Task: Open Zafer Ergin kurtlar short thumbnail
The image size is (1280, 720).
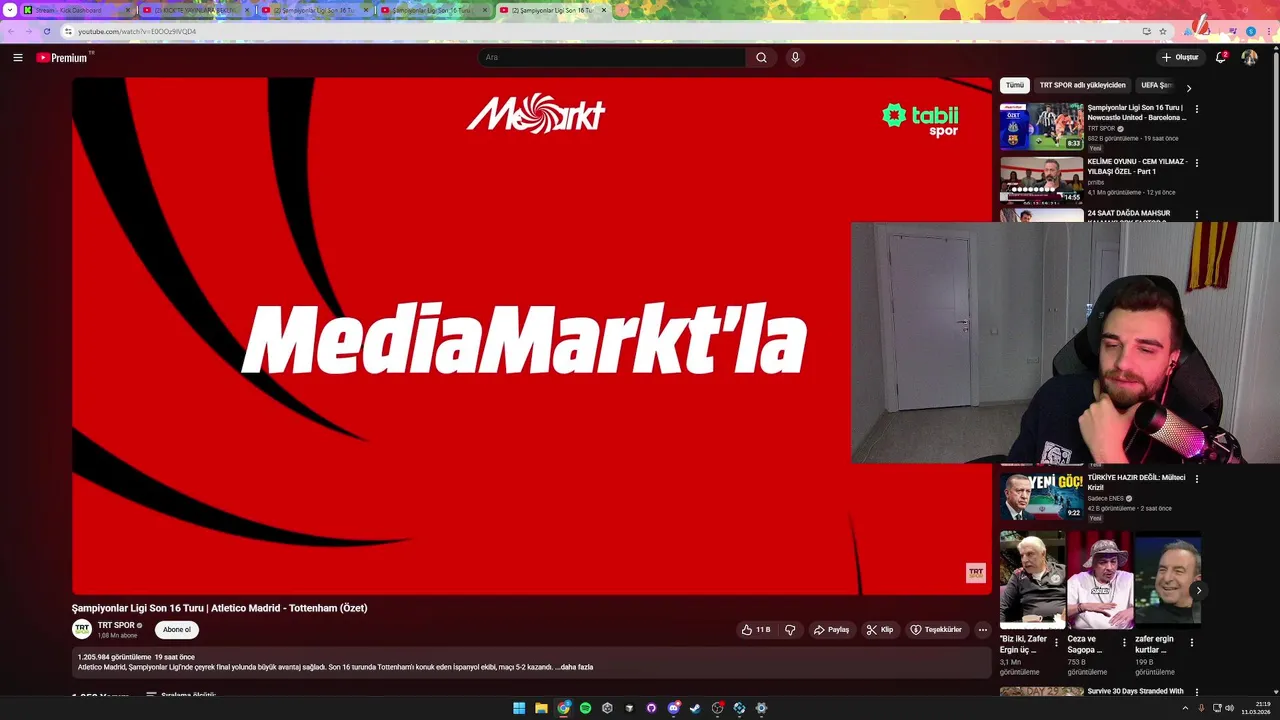Action: (1167, 580)
